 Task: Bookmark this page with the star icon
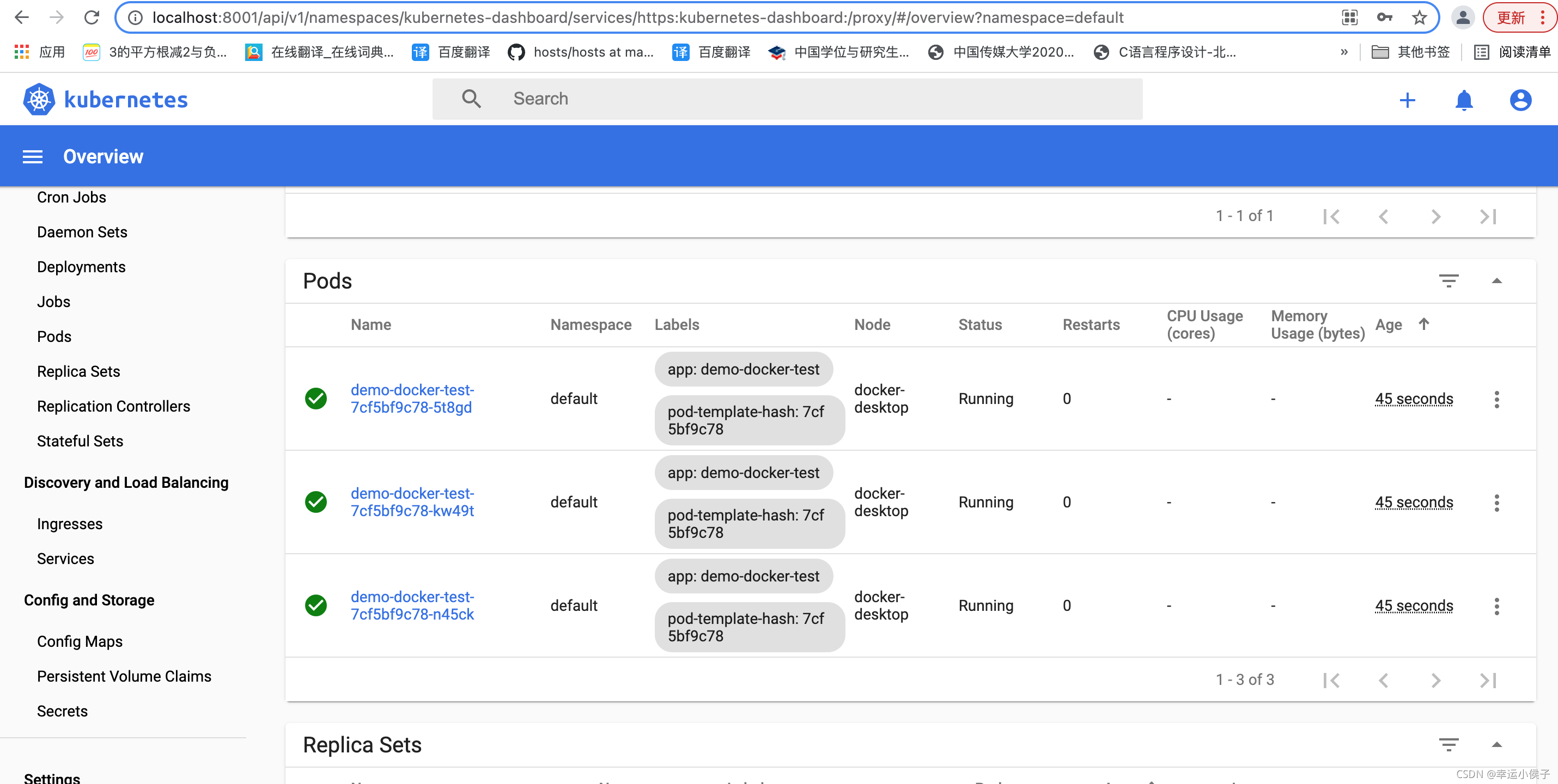coord(1419,17)
